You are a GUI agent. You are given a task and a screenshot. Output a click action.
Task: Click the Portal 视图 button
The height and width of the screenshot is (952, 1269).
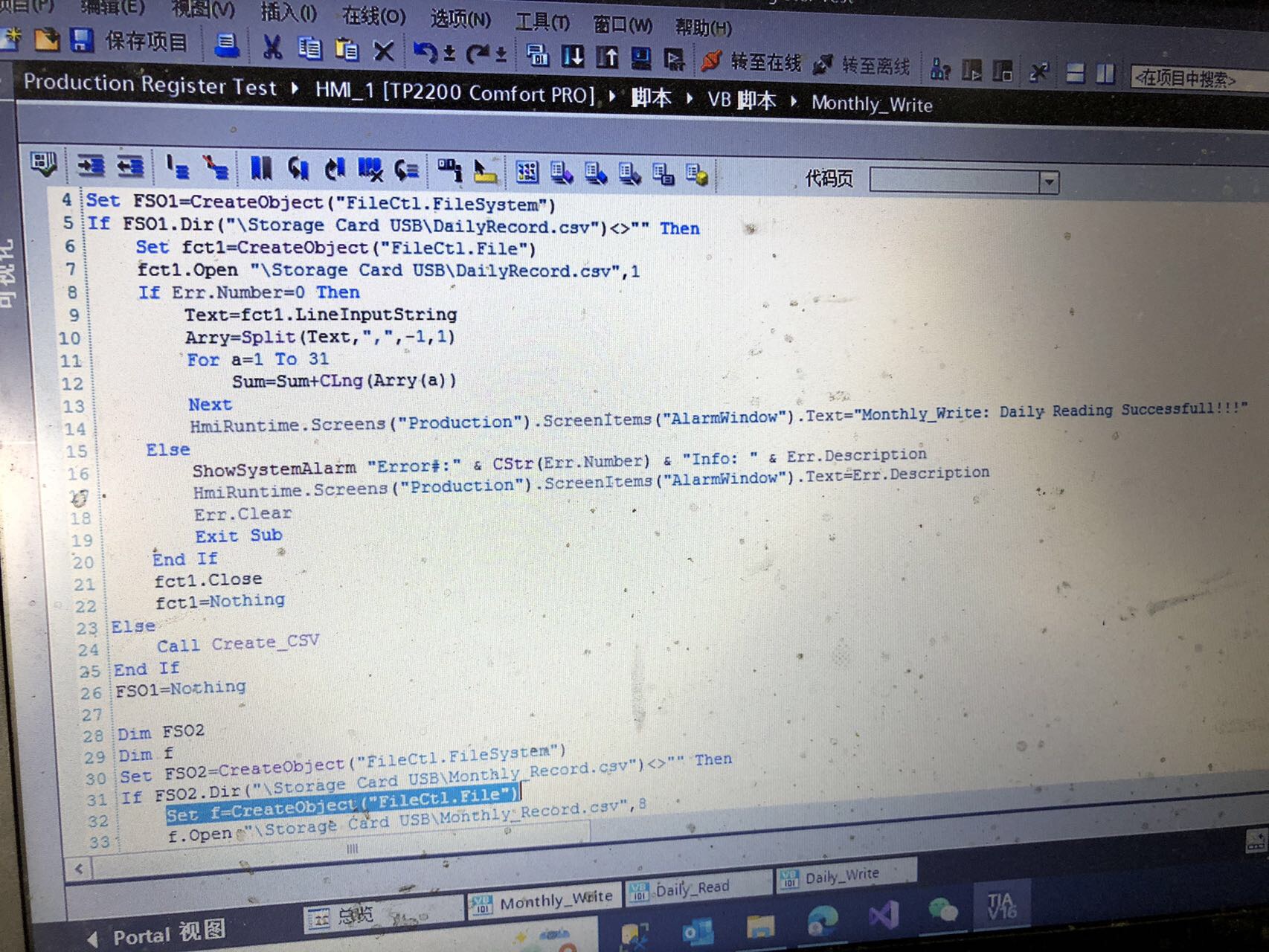tap(156, 934)
